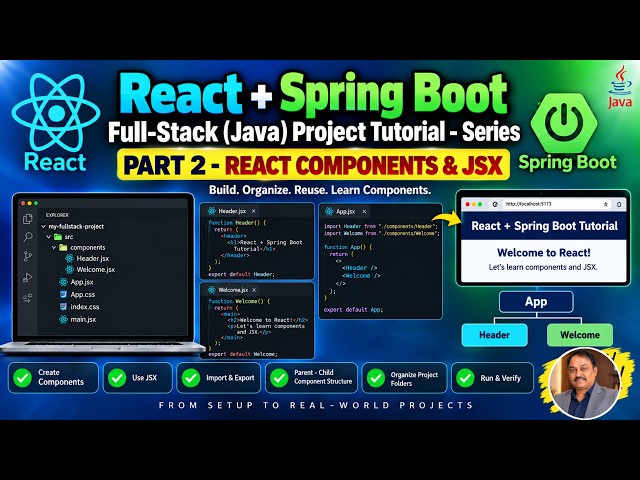Click 'function App() {' in App.jsx code
The width and height of the screenshot is (640, 480).
348,247
